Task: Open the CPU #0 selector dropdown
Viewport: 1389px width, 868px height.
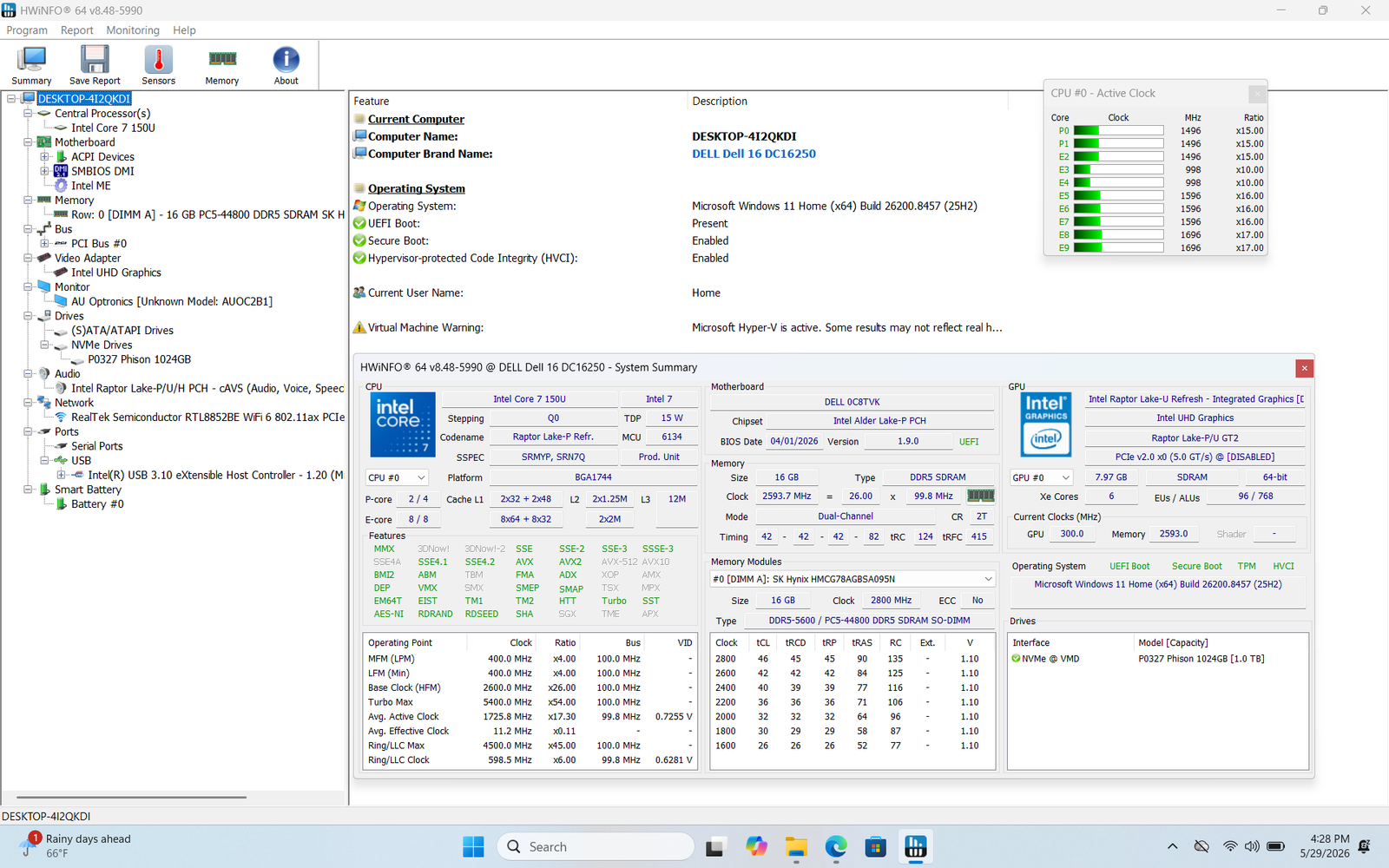Action: 397,477
